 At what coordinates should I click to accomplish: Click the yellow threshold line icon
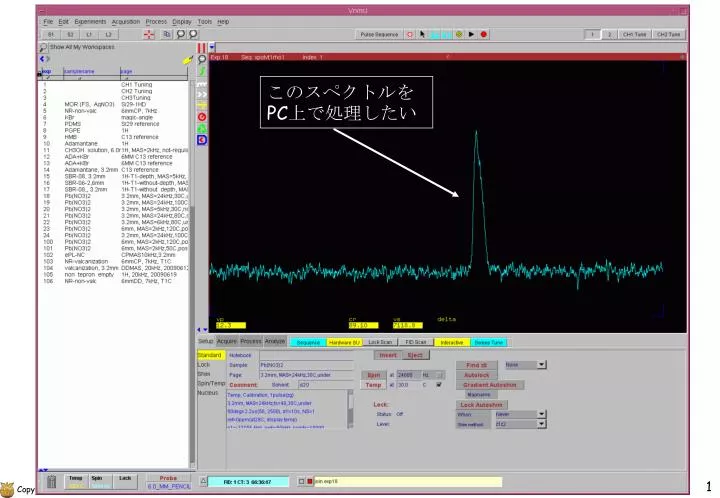(x=202, y=106)
